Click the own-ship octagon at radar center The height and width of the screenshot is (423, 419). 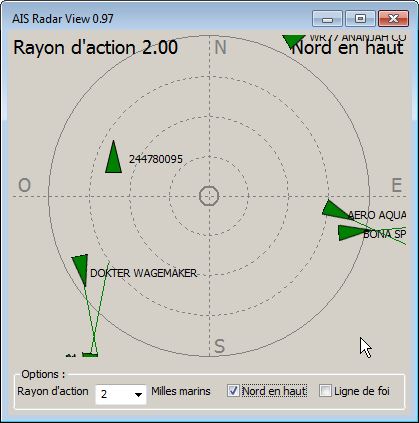209,196
